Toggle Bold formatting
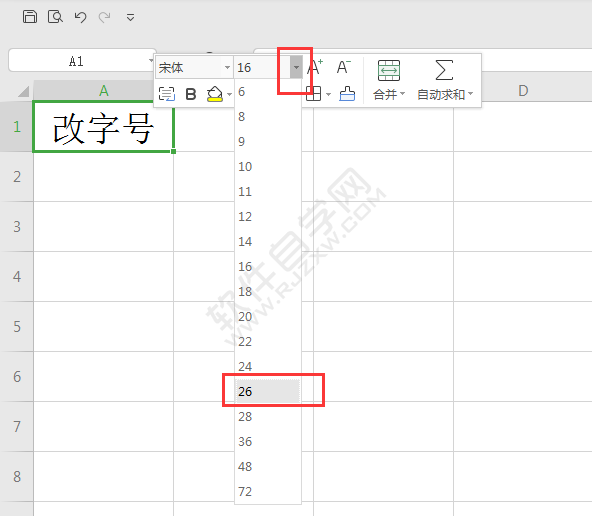This screenshot has width=592, height=516. pos(191,94)
